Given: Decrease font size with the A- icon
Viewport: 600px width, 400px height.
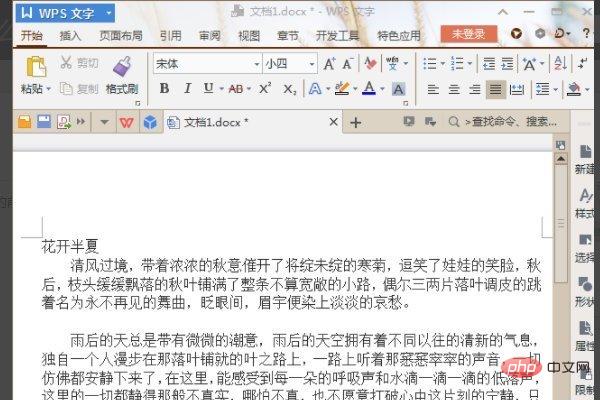Looking at the screenshot, I should pyautogui.click(x=347, y=64).
